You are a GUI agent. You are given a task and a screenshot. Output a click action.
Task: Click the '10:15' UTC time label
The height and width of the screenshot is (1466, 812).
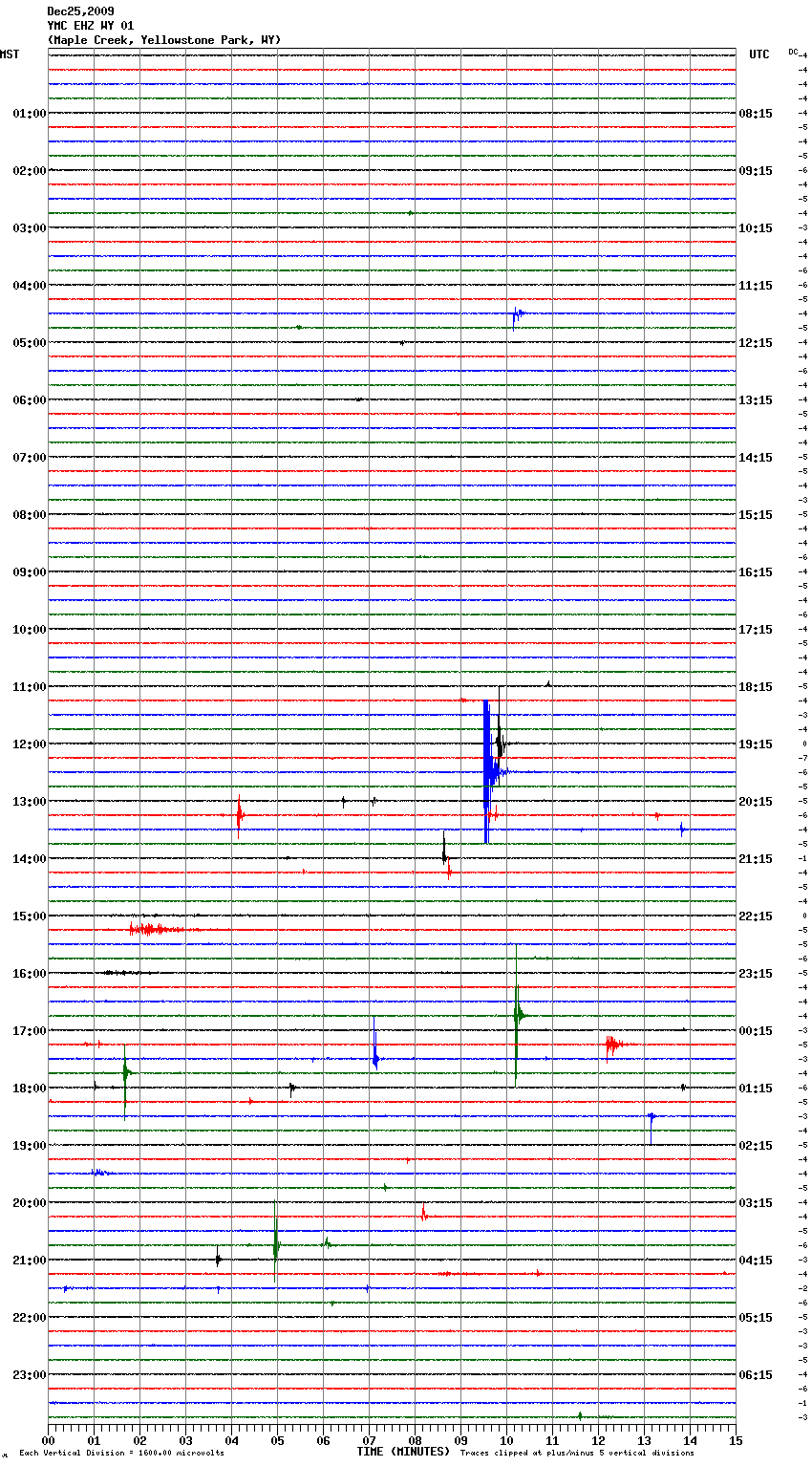point(756,228)
